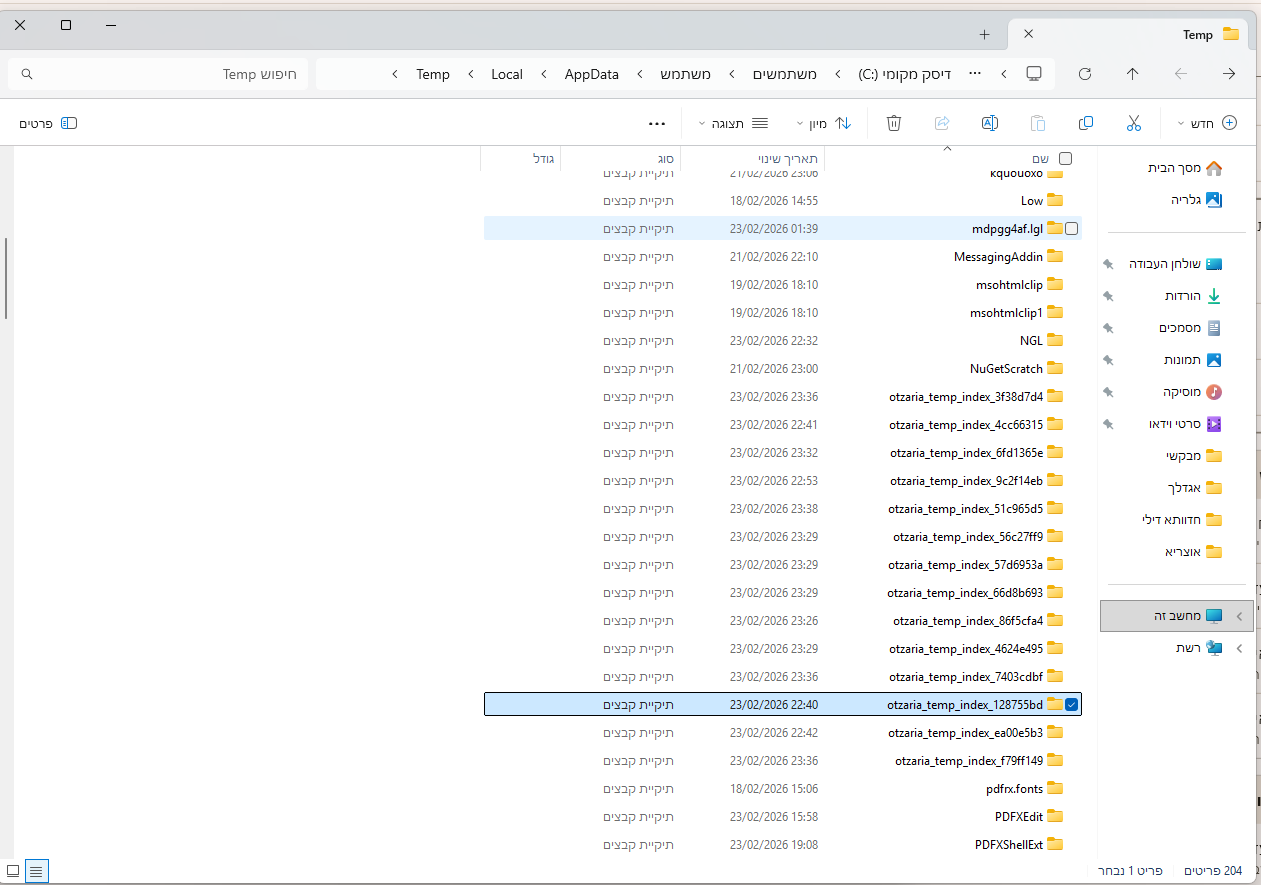Toggle the select-all checkbox in Name header
Screen dimensions: 1261x885
click(1065, 158)
